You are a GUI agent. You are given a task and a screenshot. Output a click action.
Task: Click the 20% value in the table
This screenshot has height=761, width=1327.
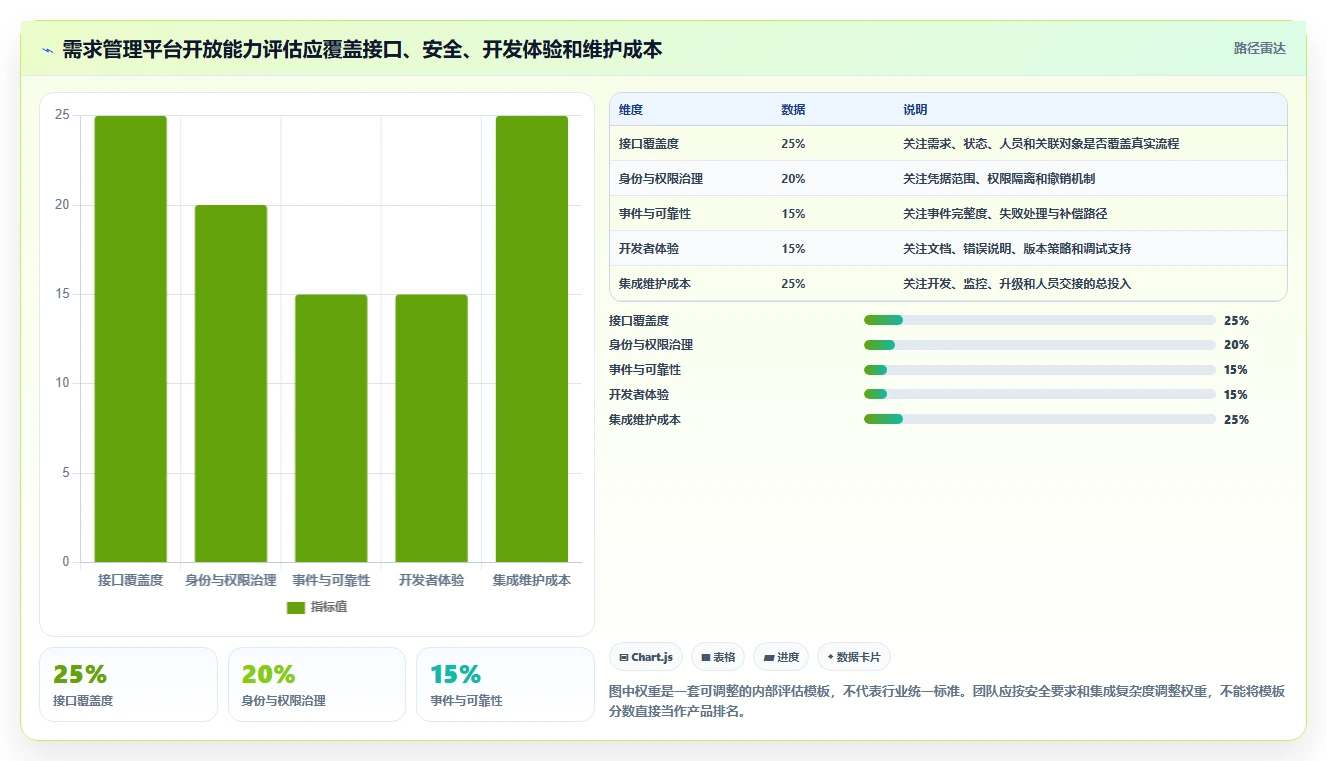point(793,179)
